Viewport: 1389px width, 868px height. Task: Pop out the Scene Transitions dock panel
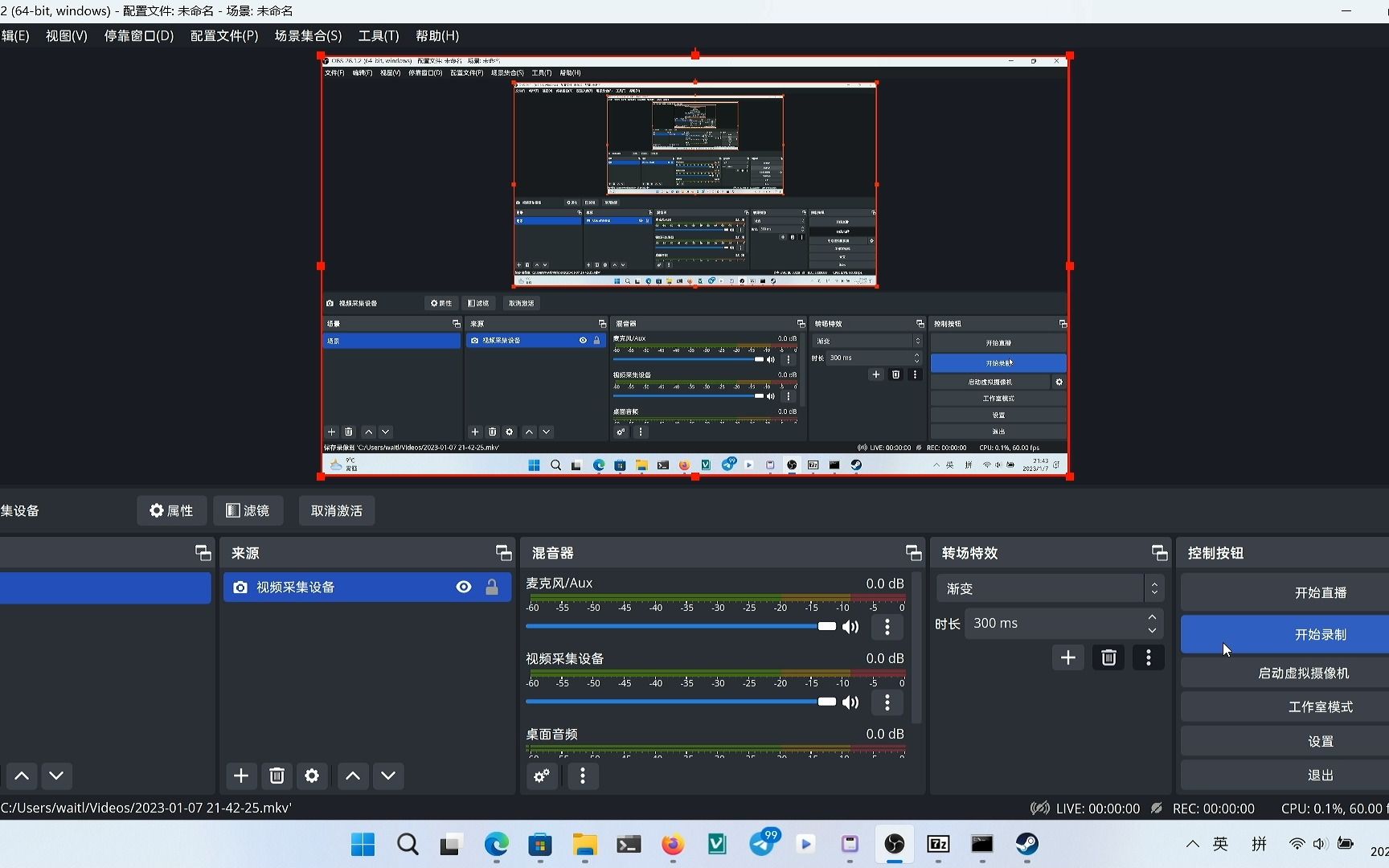[x=1159, y=553]
